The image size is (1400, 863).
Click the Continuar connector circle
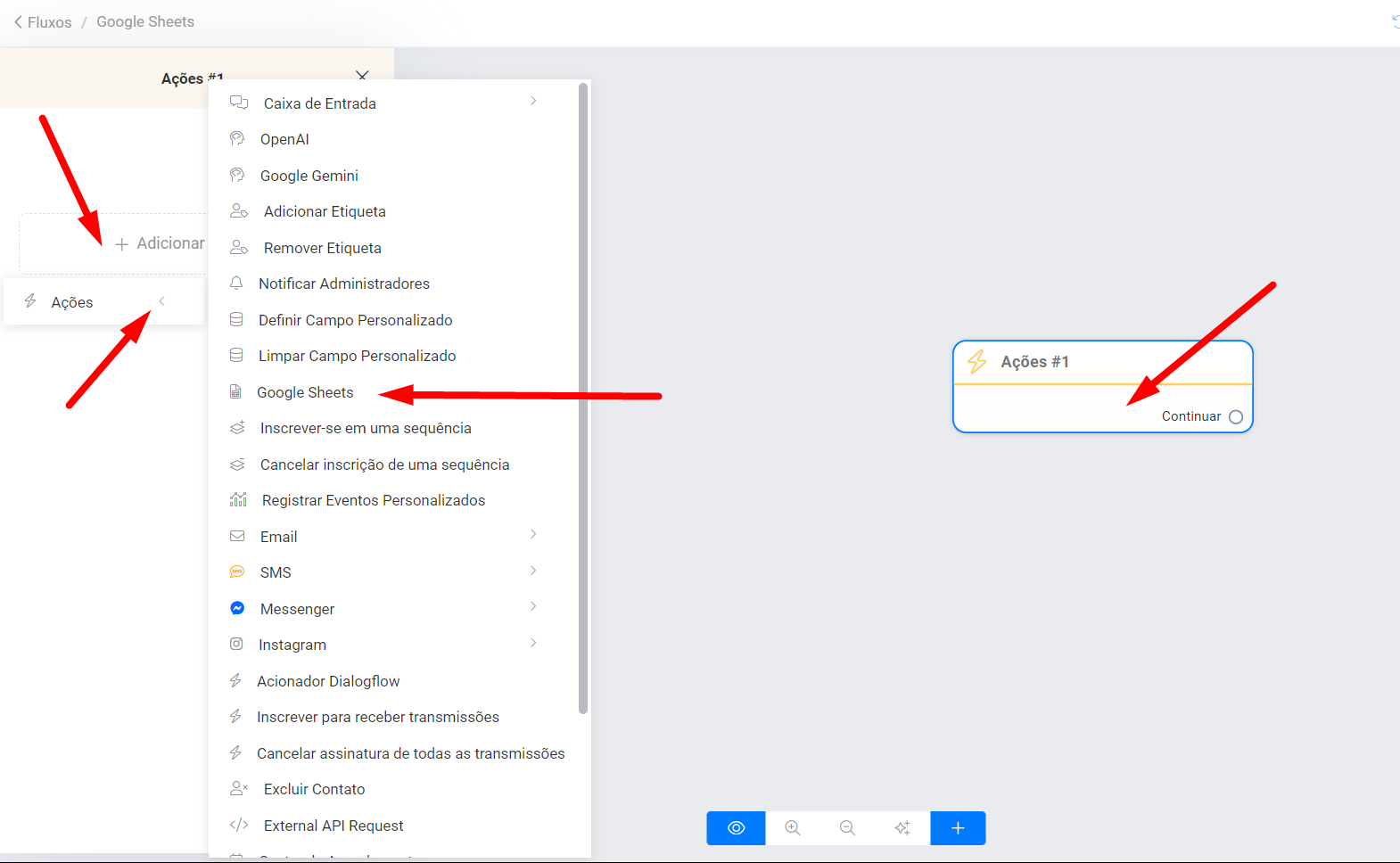[1235, 417]
